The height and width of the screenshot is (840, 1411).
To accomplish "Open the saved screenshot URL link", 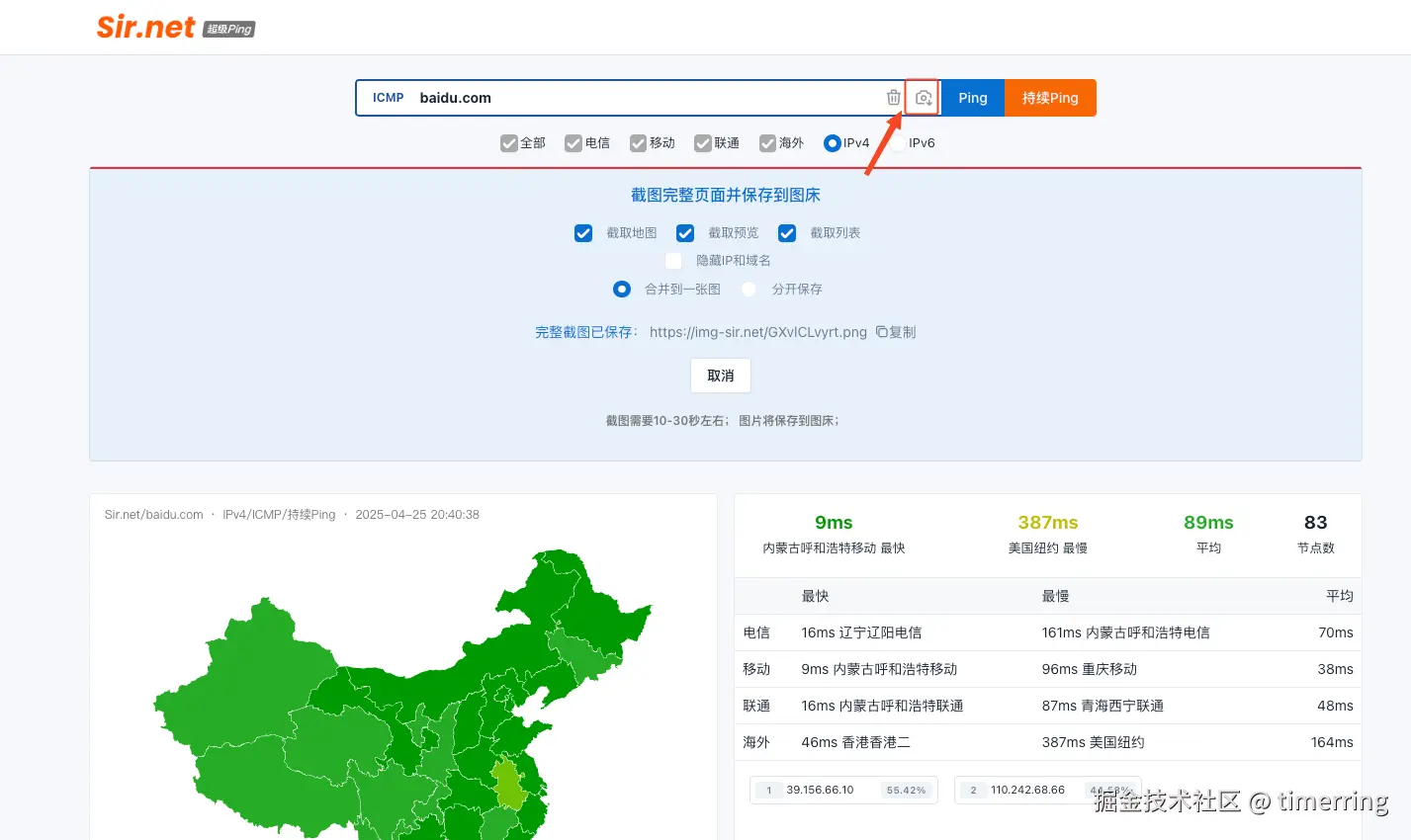I will coord(758,332).
